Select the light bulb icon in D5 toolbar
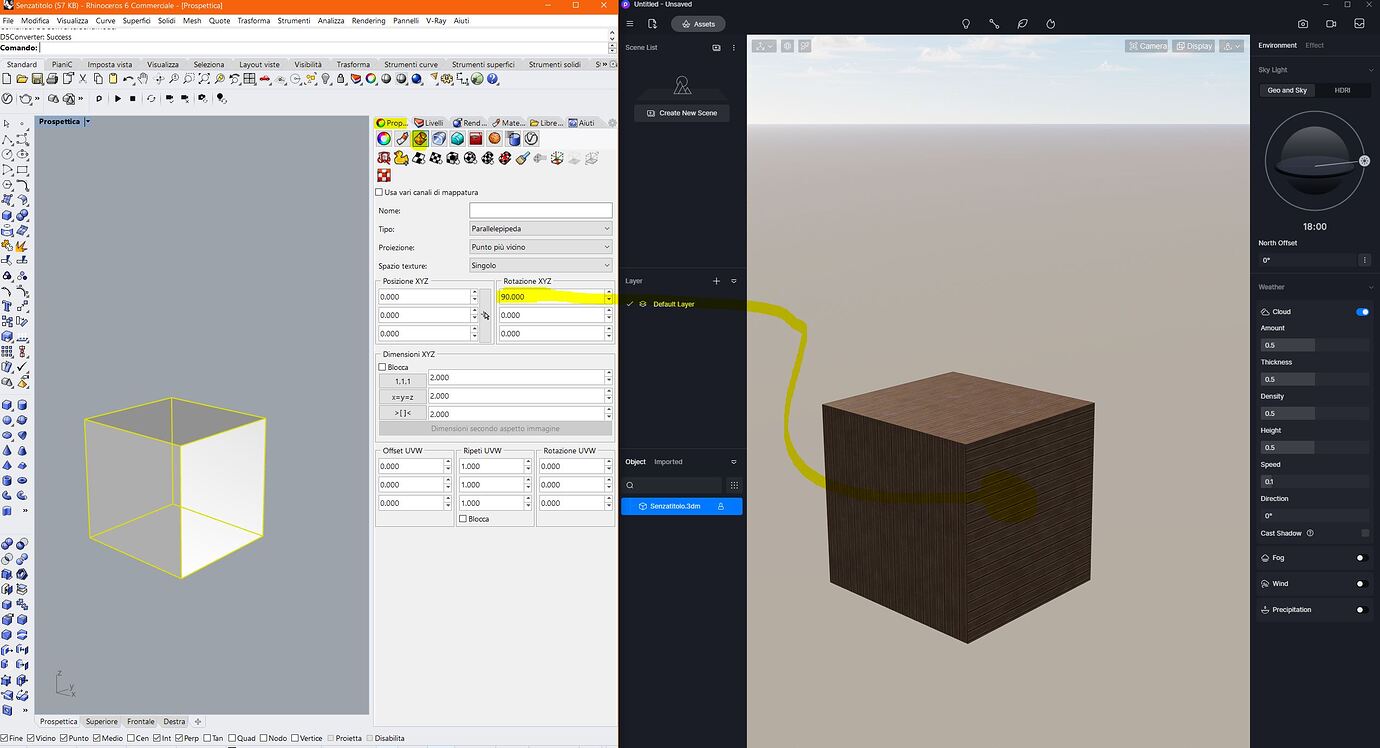This screenshot has width=1380, height=748. click(965, 23)
